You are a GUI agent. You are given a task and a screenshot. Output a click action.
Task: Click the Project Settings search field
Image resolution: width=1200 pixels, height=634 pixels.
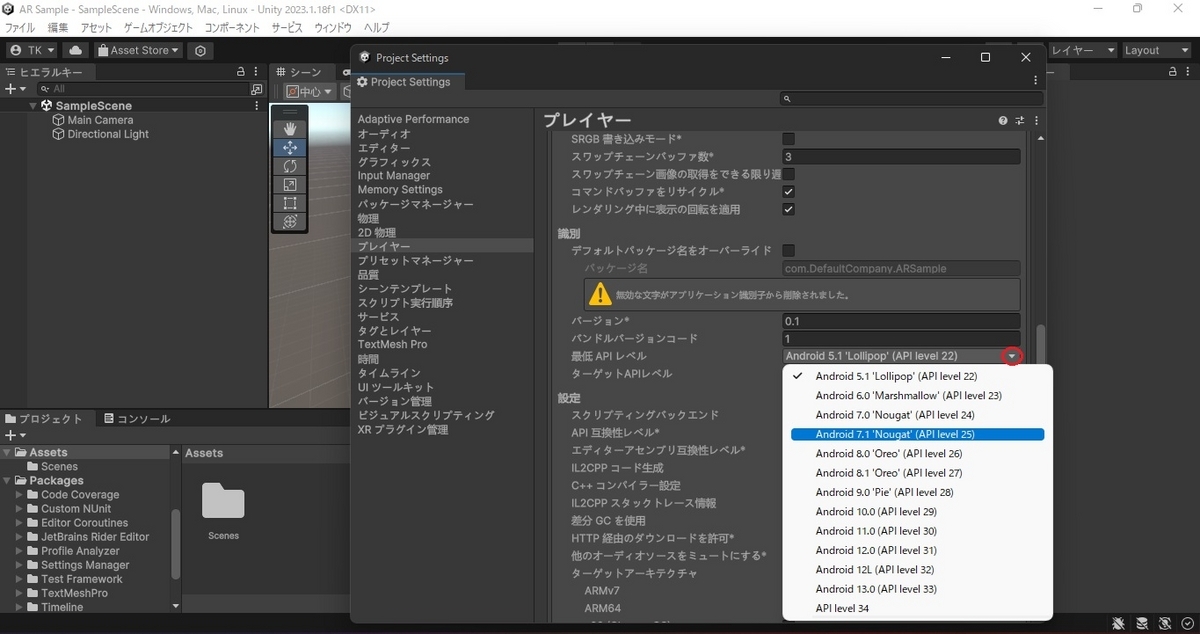(912, 99)
